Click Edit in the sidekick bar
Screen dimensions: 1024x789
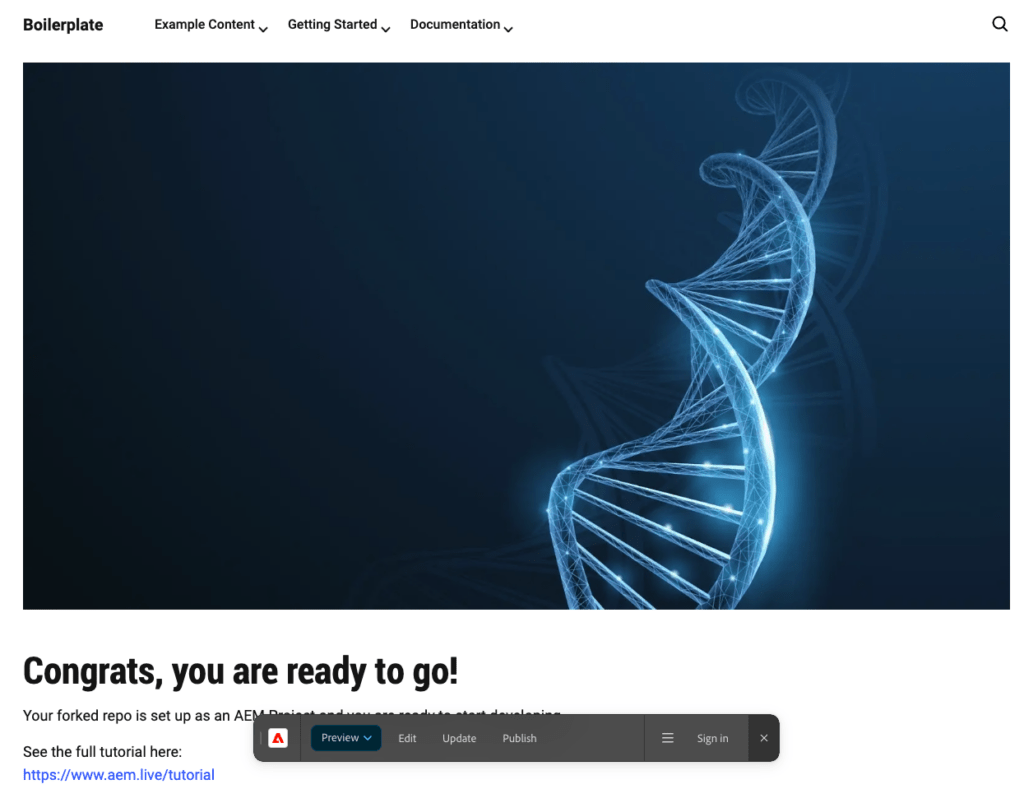(x=407, y=738)
